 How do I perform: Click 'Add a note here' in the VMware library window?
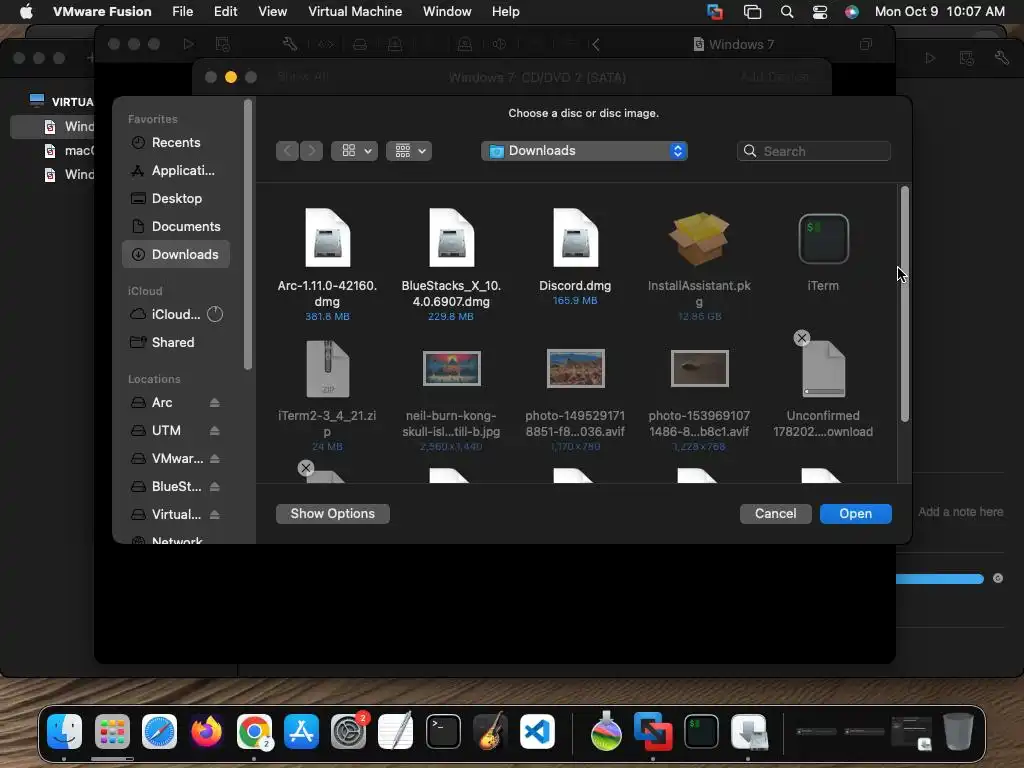click(961, 512)
